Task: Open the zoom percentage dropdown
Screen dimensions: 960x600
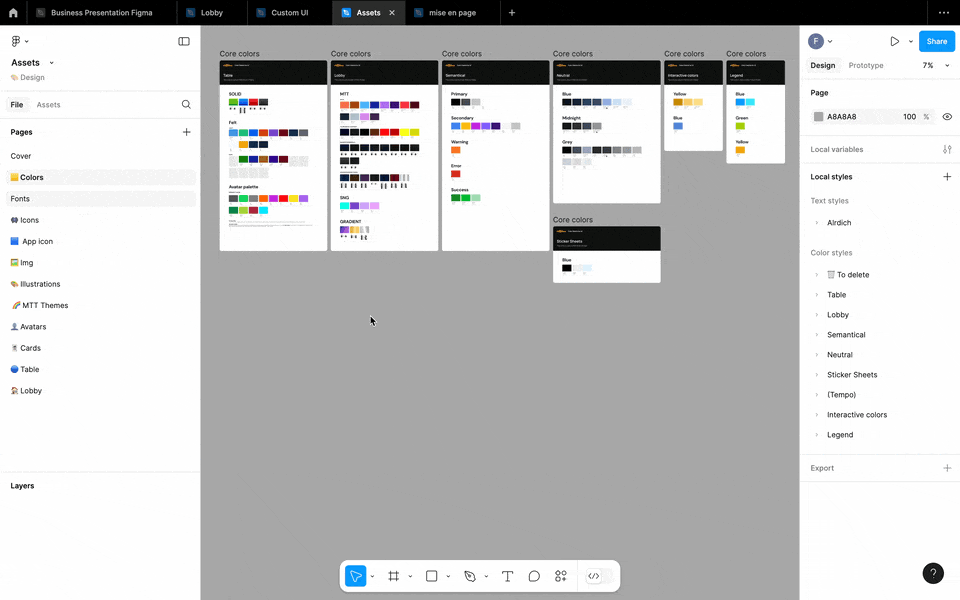Action: (935, 66)
